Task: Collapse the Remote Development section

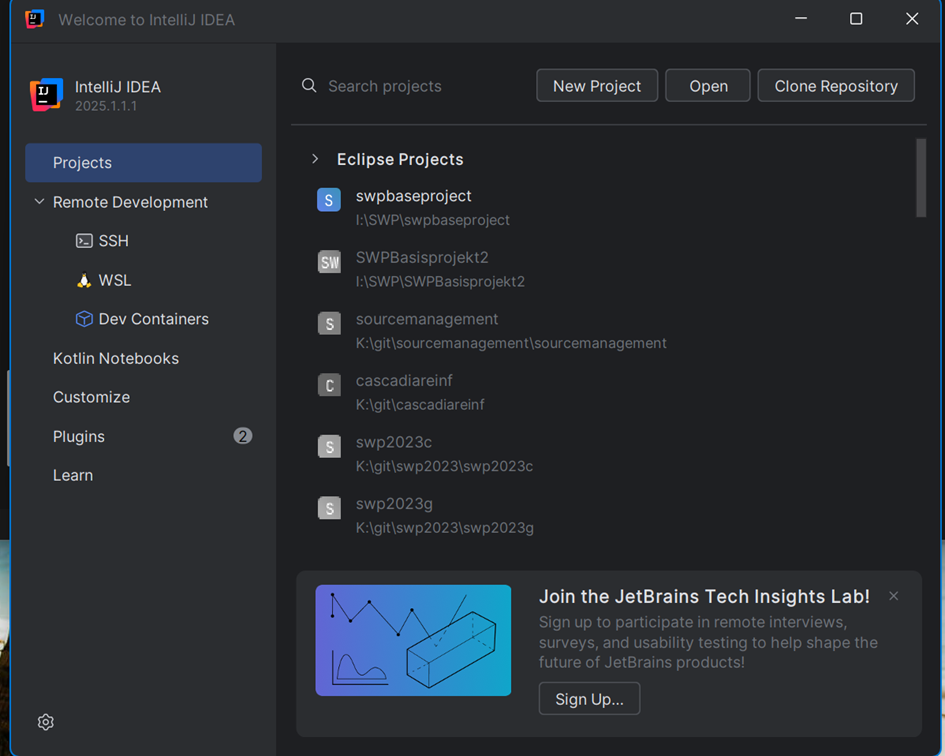Action: 40,202
